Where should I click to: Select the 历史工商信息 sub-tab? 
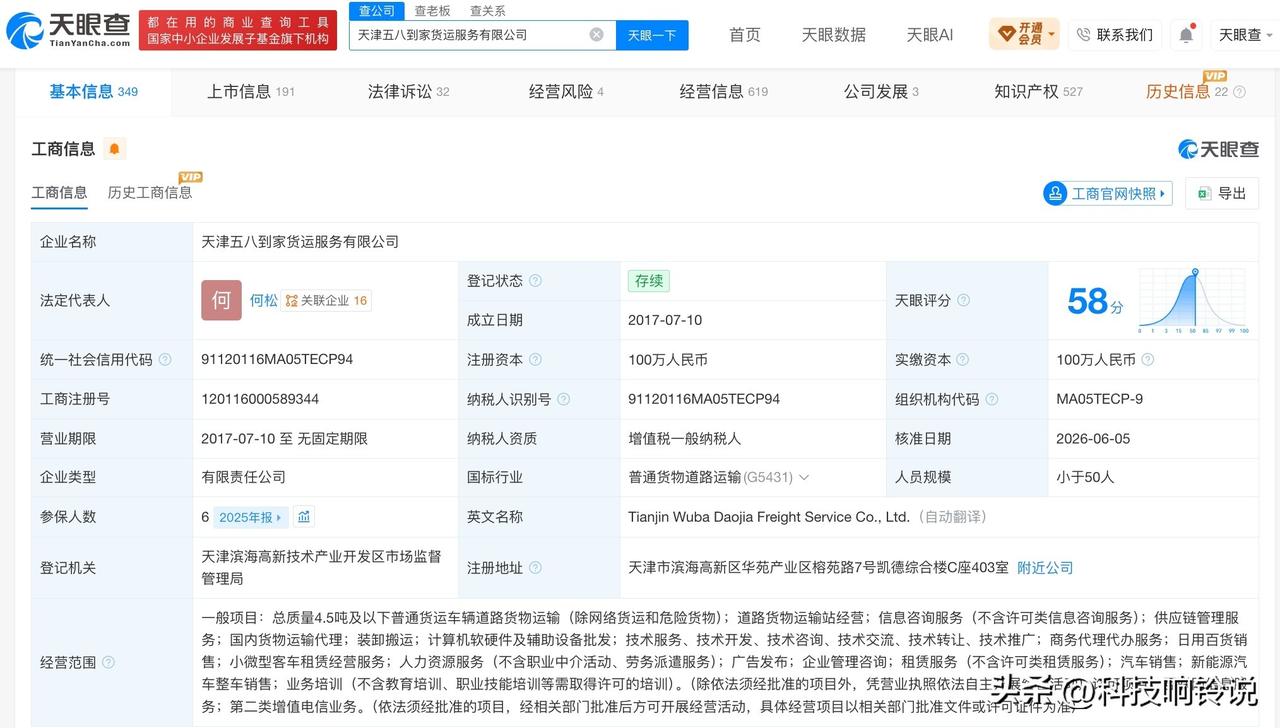tap(150, 193)
